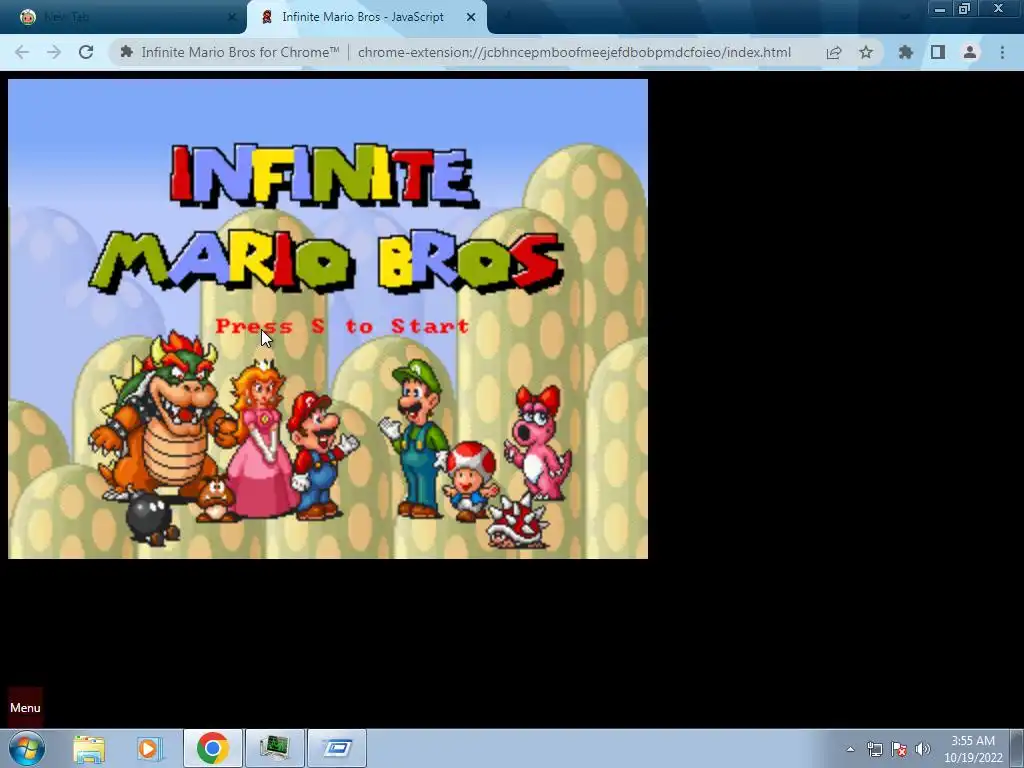This screenshot has width=1024, height=768.
Task: Open the blue window app in taskbar
Action: click(336, 748)
